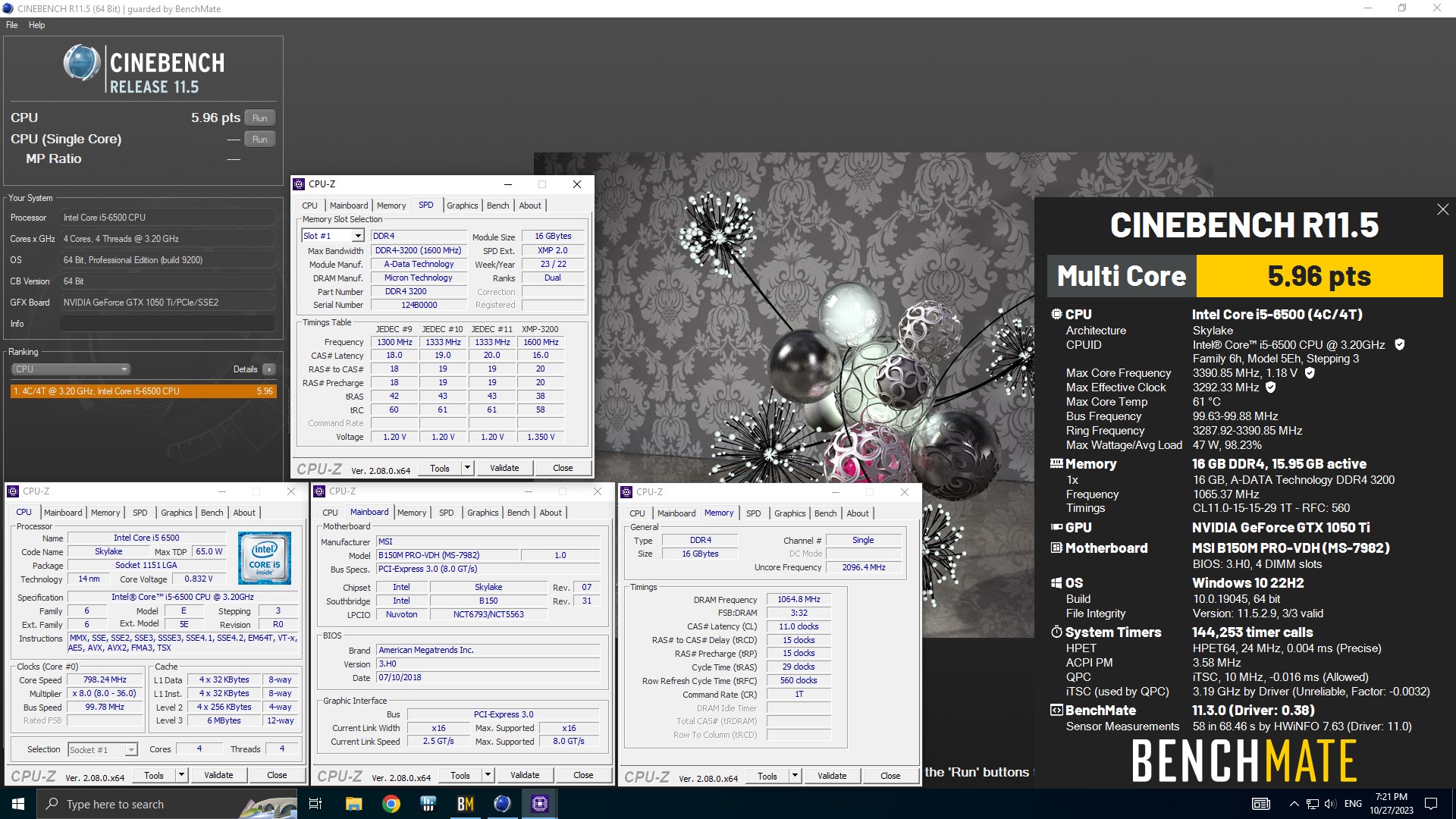This screenshot has width=1456, height=819.
Task: Click Max Effective Clock verified shield
Action: (x=1271, y=387)
